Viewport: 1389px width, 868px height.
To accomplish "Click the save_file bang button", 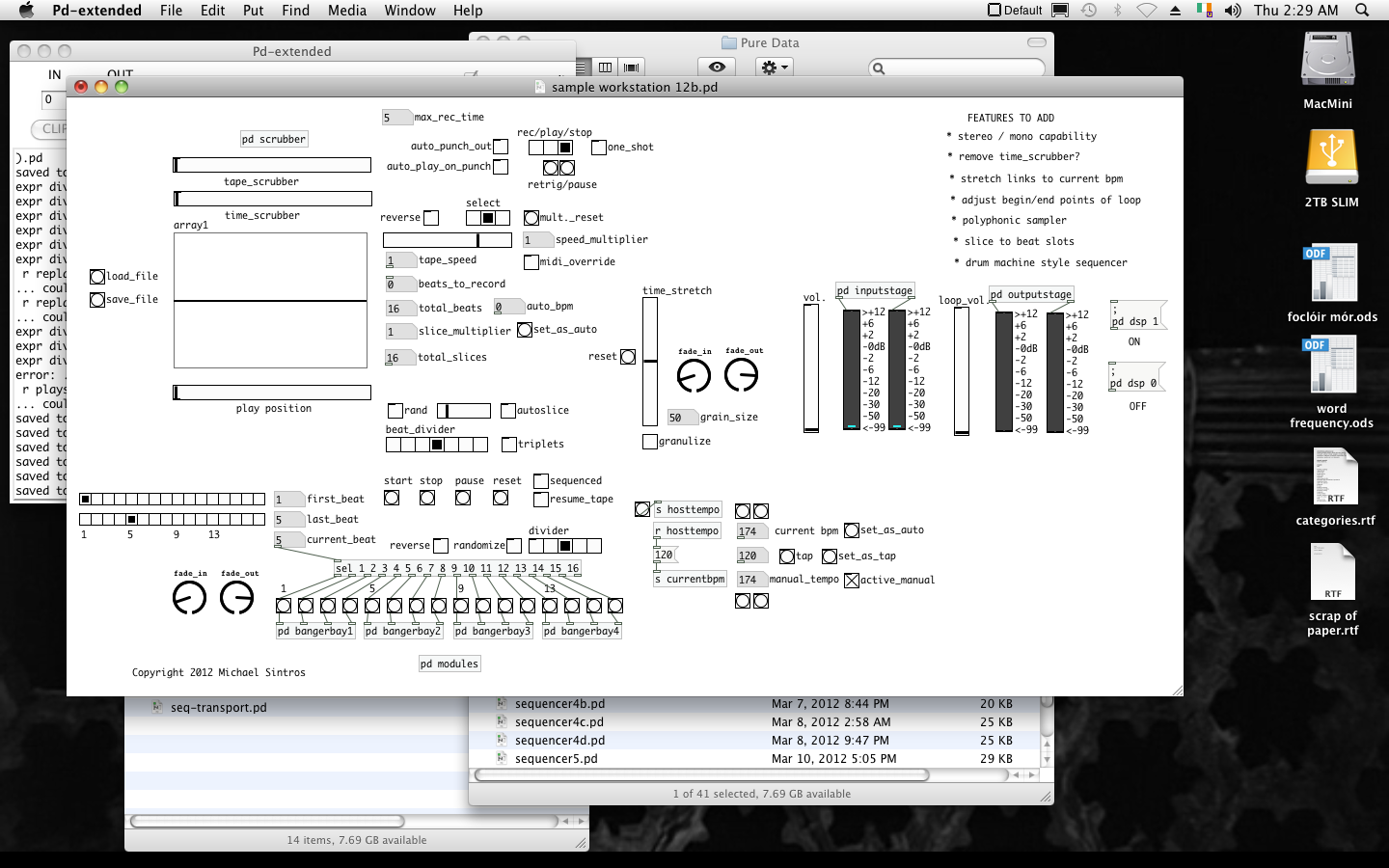I will 97,300.
